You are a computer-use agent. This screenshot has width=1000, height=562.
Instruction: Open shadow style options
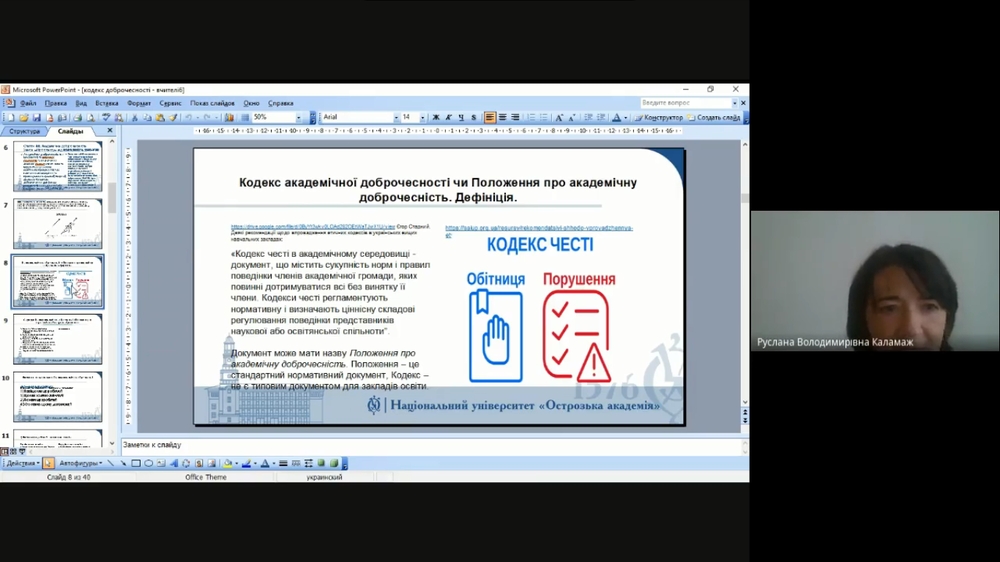pos(321,463)
